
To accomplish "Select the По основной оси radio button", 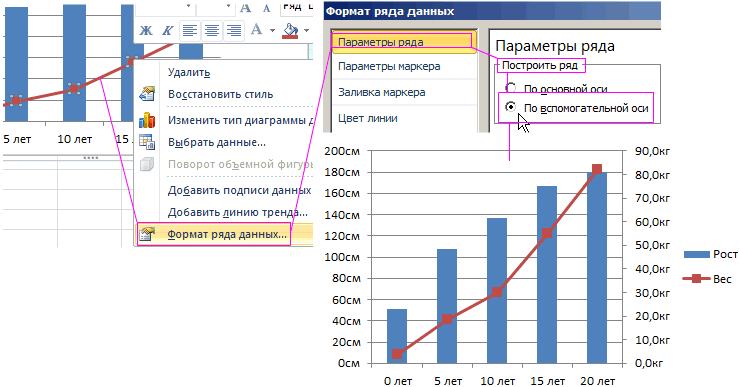I will pos(511,88).
